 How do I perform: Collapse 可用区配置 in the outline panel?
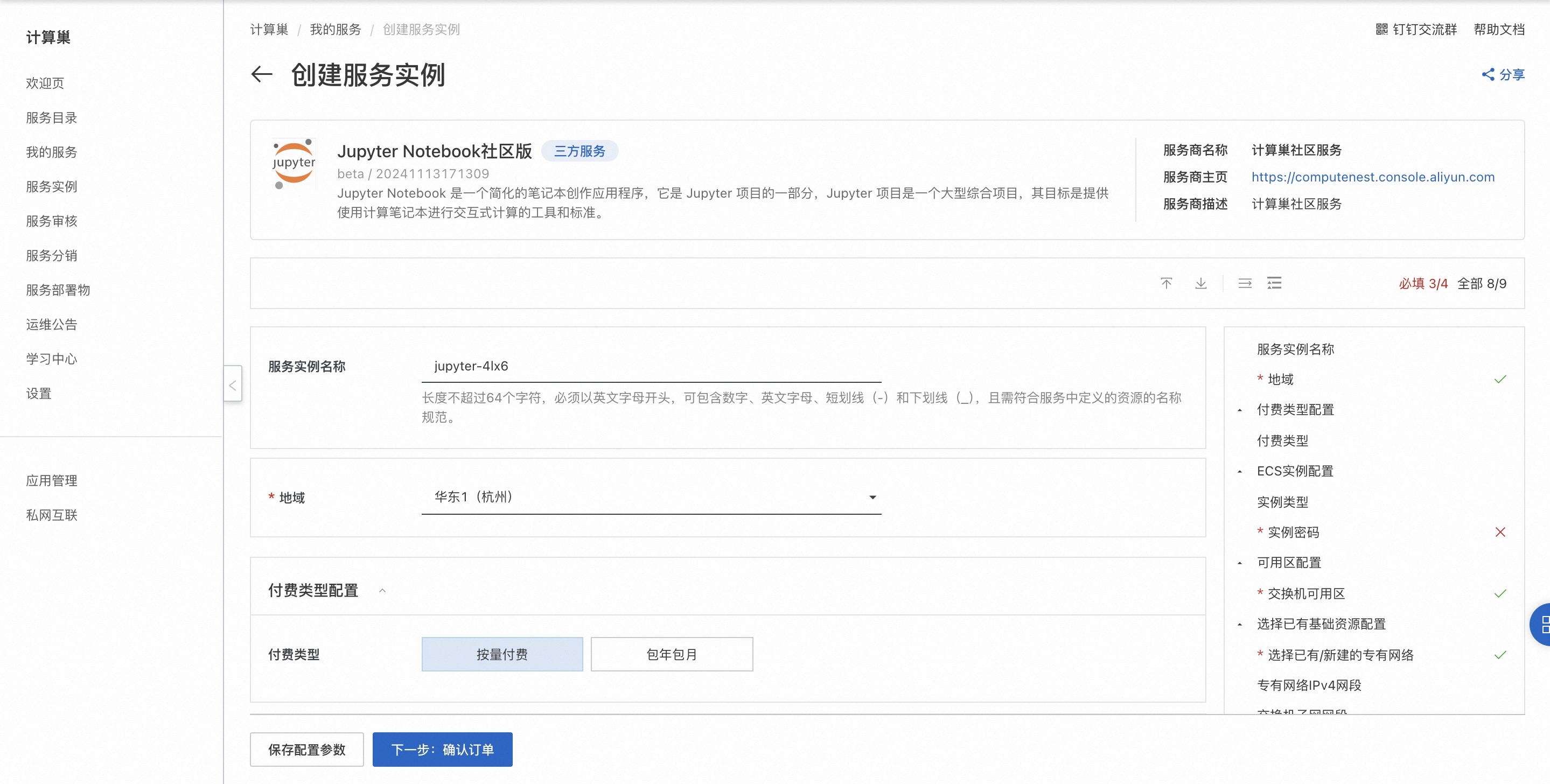pos(1240,563)
